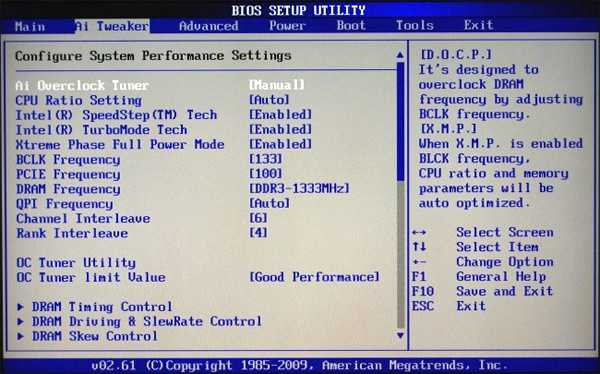Select the Exit tab
The width and height of the screenshot is (600, 374).
(x=479, y=25)
